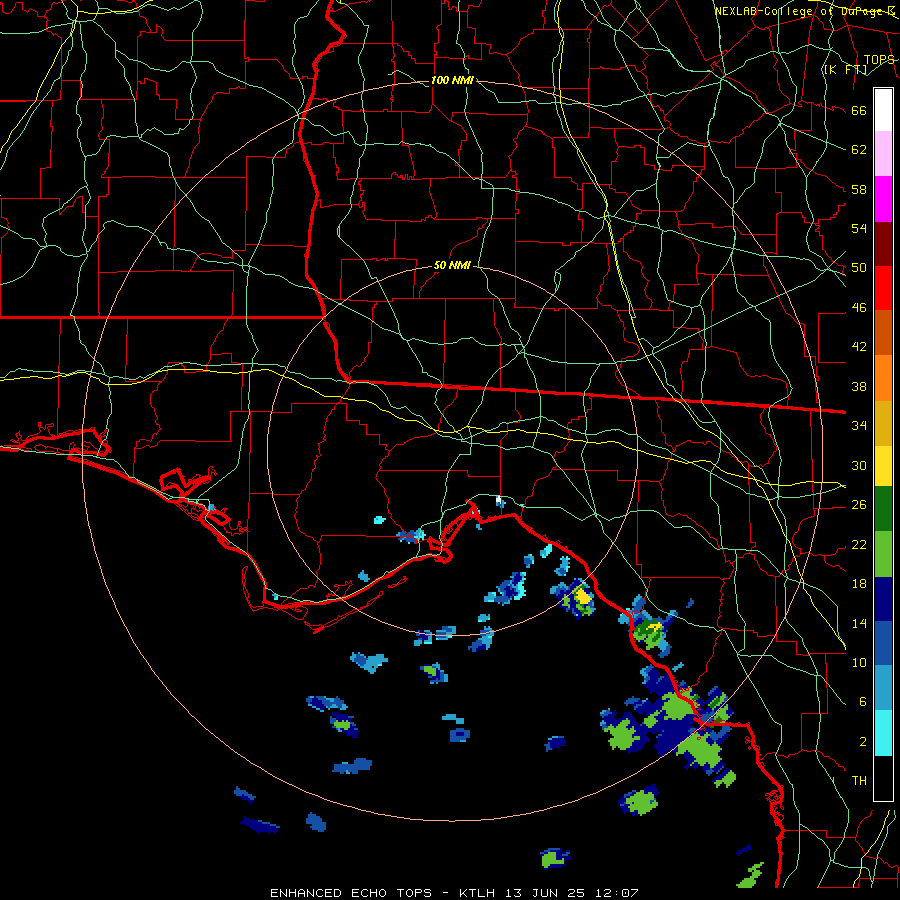Click the '30' scale value
Screen dimensions: 900x900
859,465
